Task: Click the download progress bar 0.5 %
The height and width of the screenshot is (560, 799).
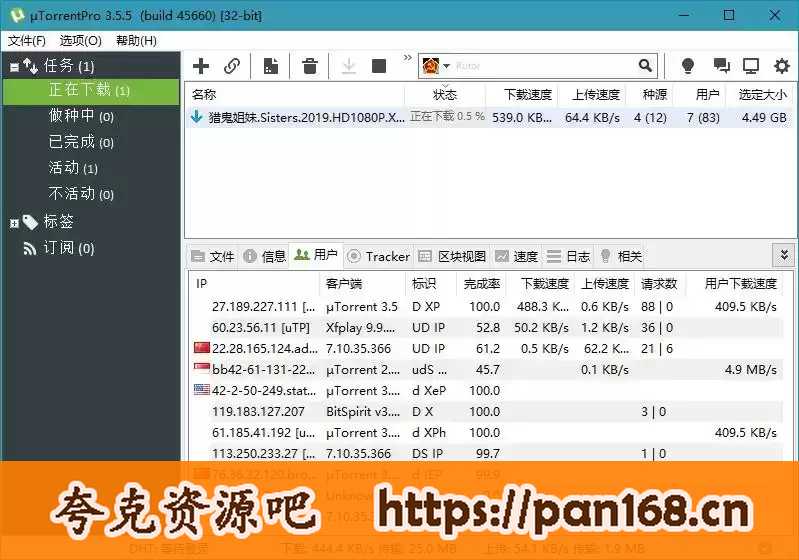Action: coord(447,117)
